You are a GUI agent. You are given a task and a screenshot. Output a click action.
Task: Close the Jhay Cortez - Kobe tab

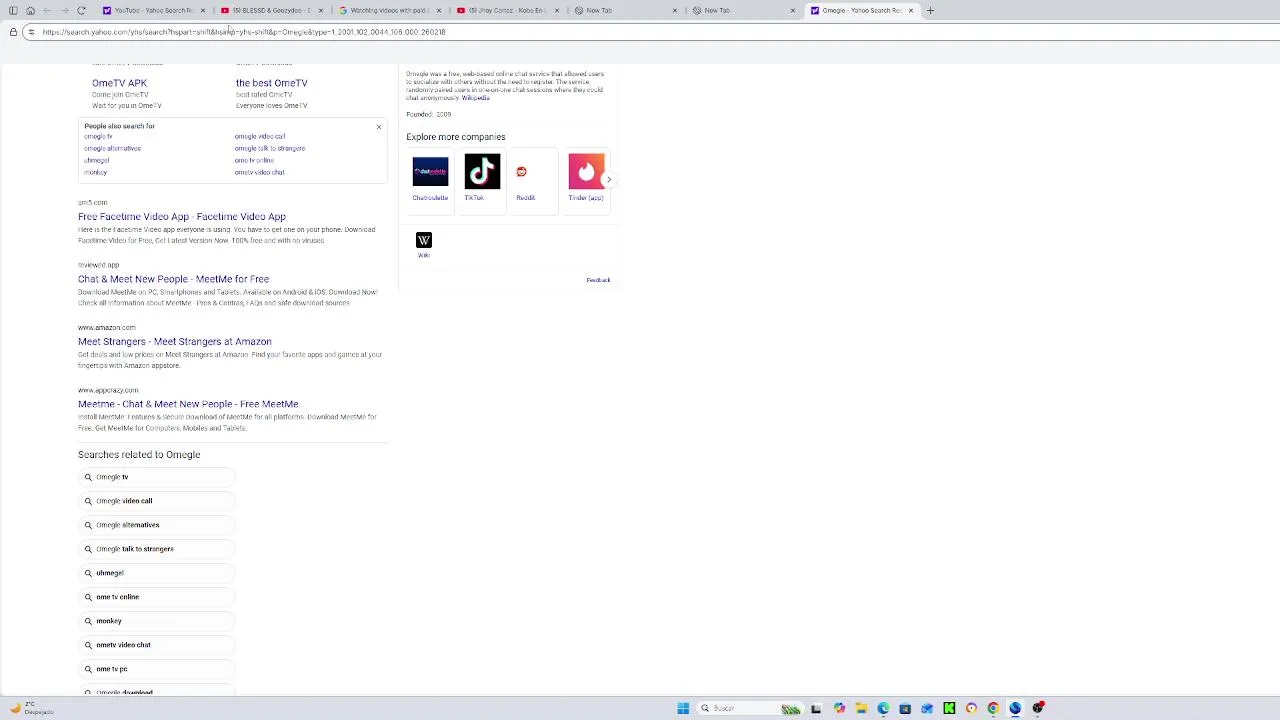556,10
